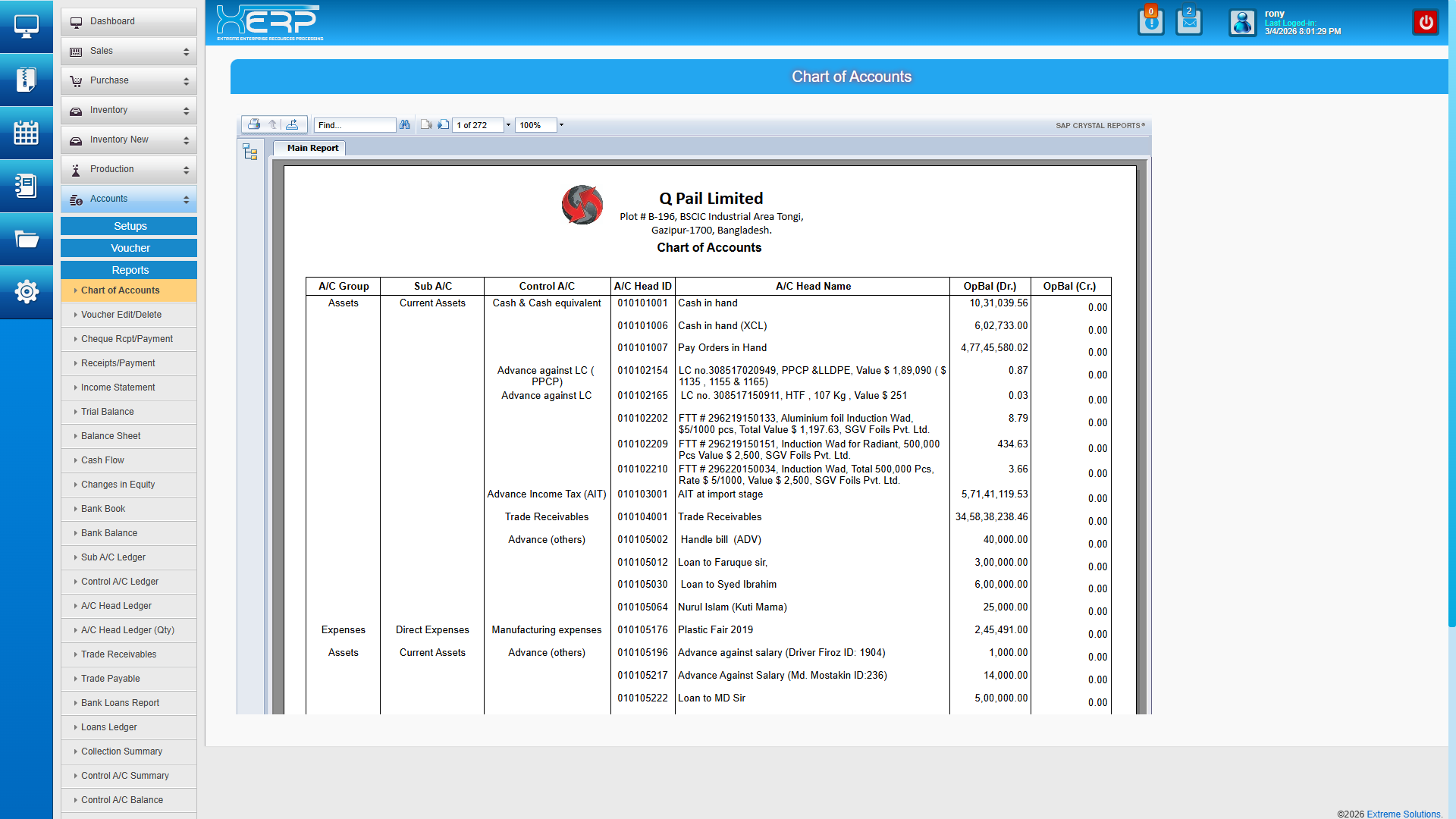Expand the Inventory New menu
1456x819 pixels.
pyautogui.click(x=129, y=140)
